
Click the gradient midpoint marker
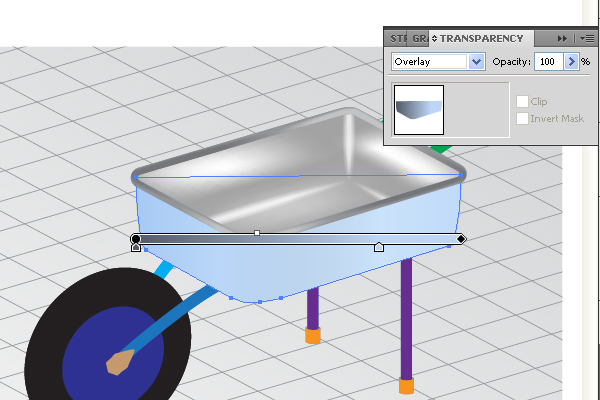(x=257, y=233)
